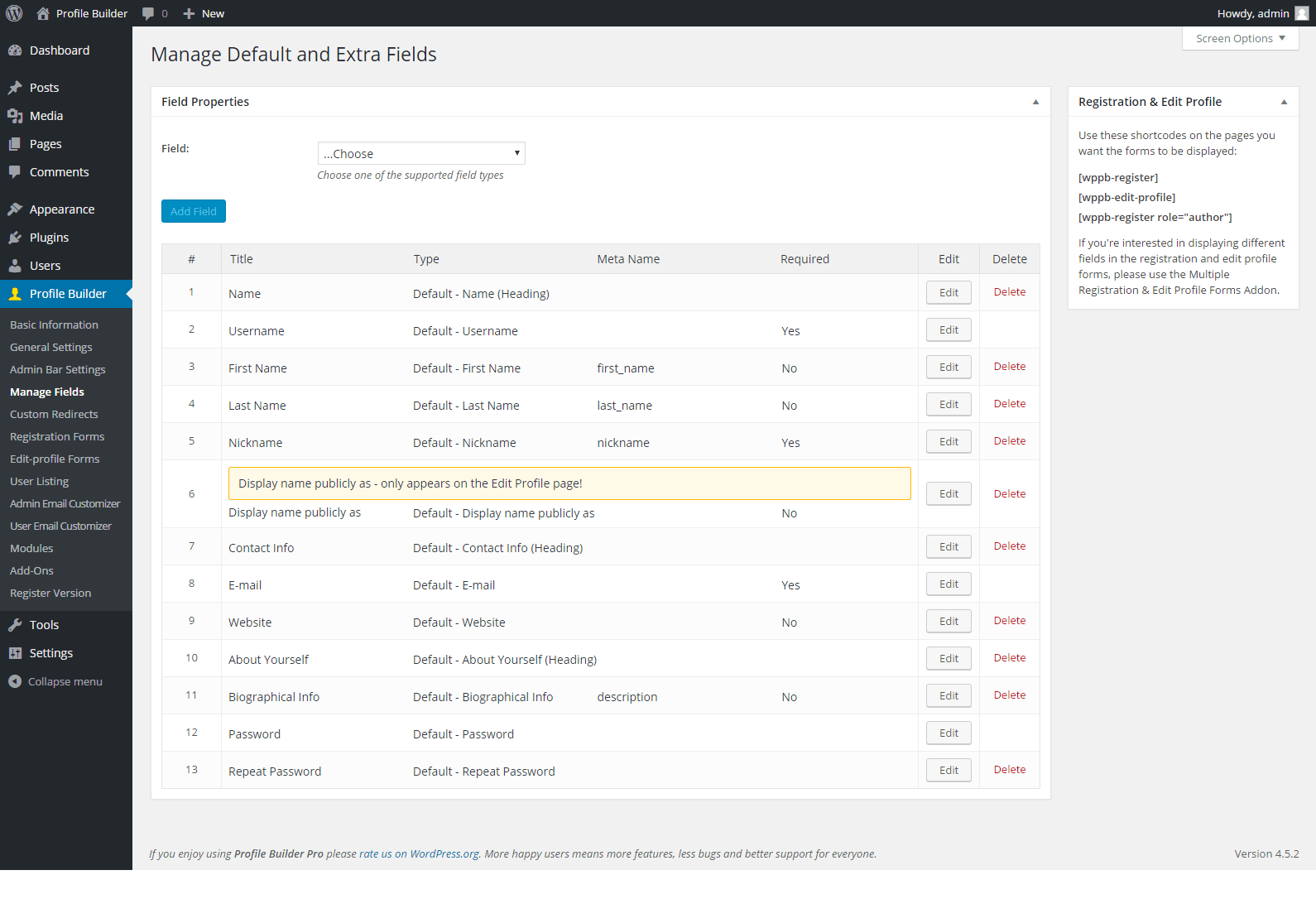The image size is (1316, 899).
Task: Click the Meta Name column header
Action: click(x=628, y=258)
